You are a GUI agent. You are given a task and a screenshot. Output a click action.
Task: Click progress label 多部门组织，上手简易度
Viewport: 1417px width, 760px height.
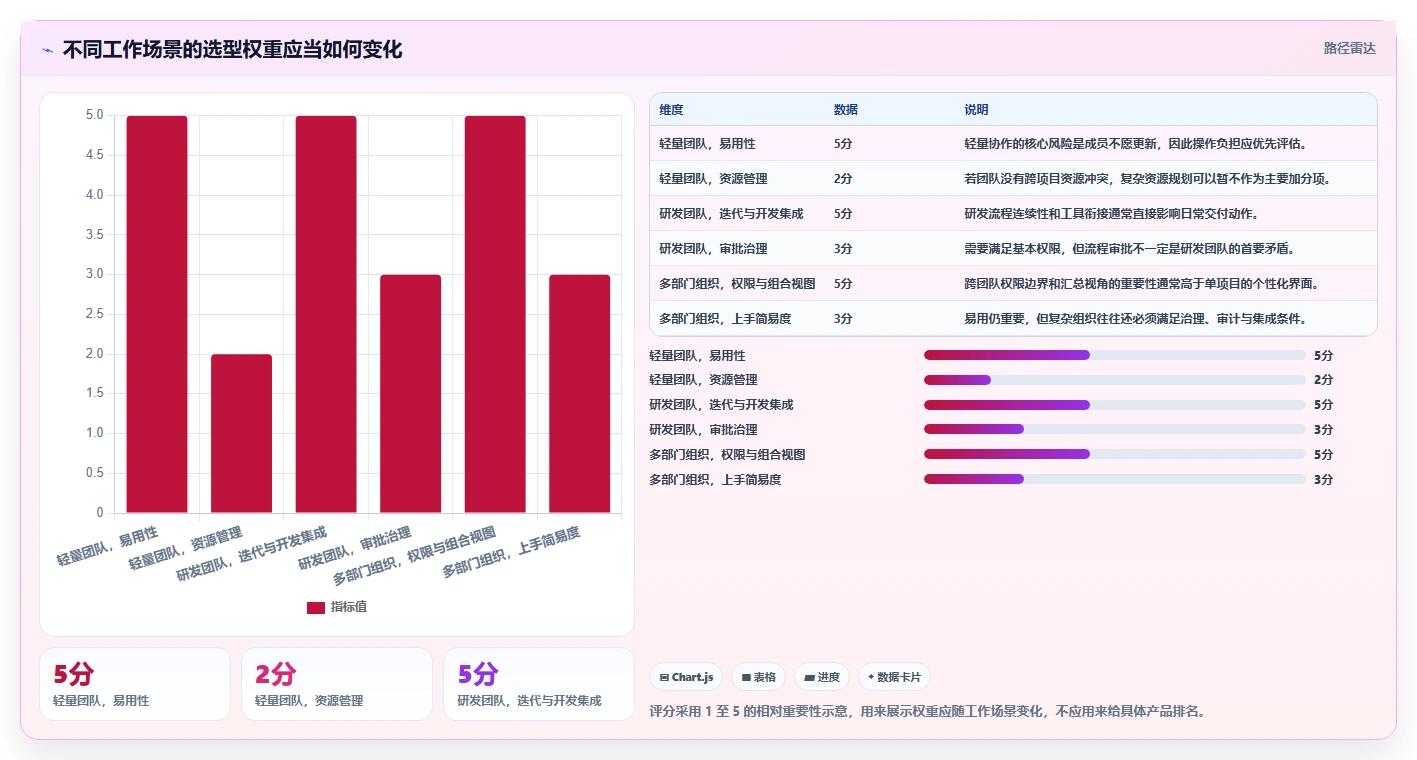click(x=715, y=479)
